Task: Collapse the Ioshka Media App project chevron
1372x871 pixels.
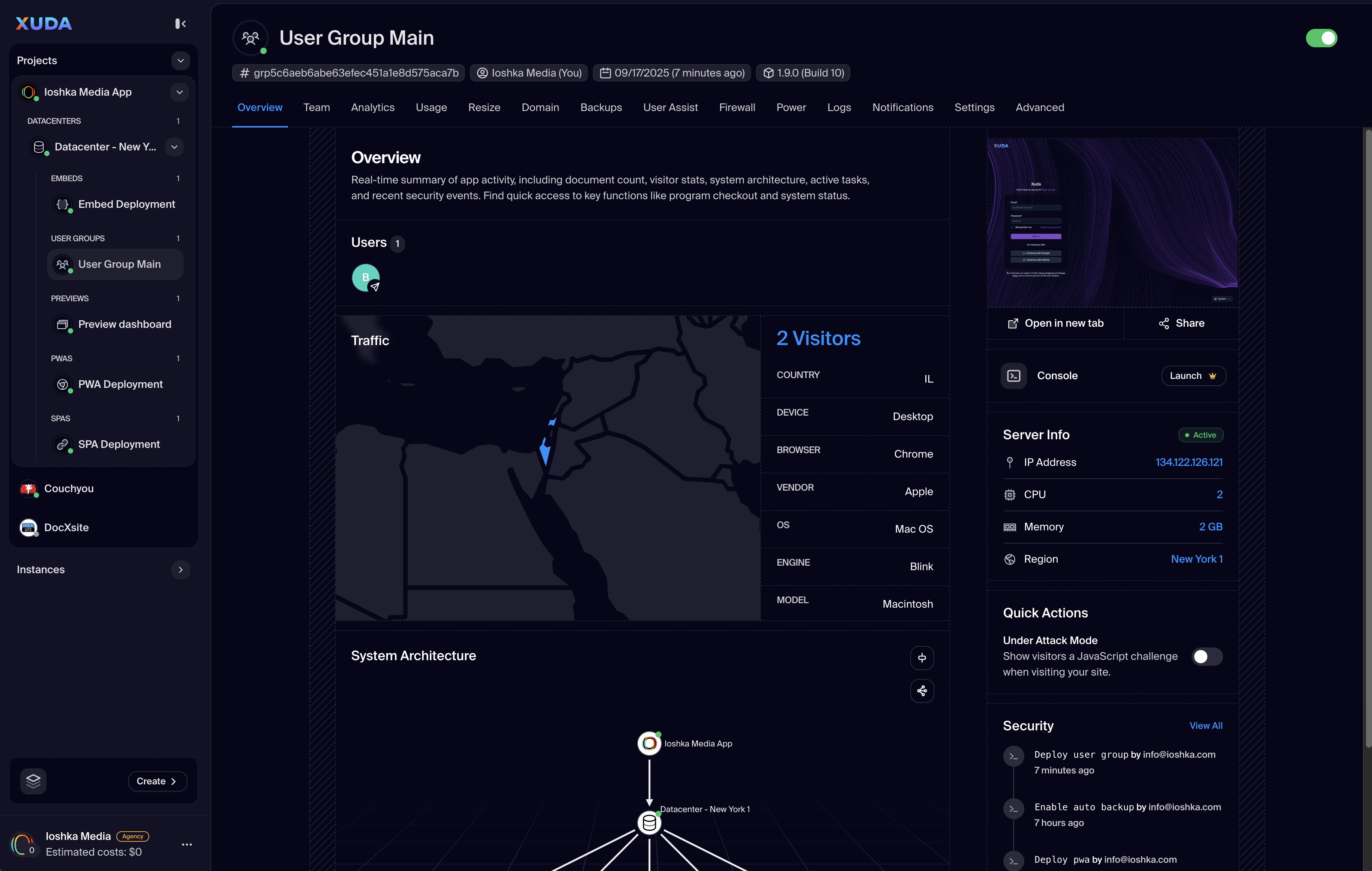Action: [x=180, y=92]
